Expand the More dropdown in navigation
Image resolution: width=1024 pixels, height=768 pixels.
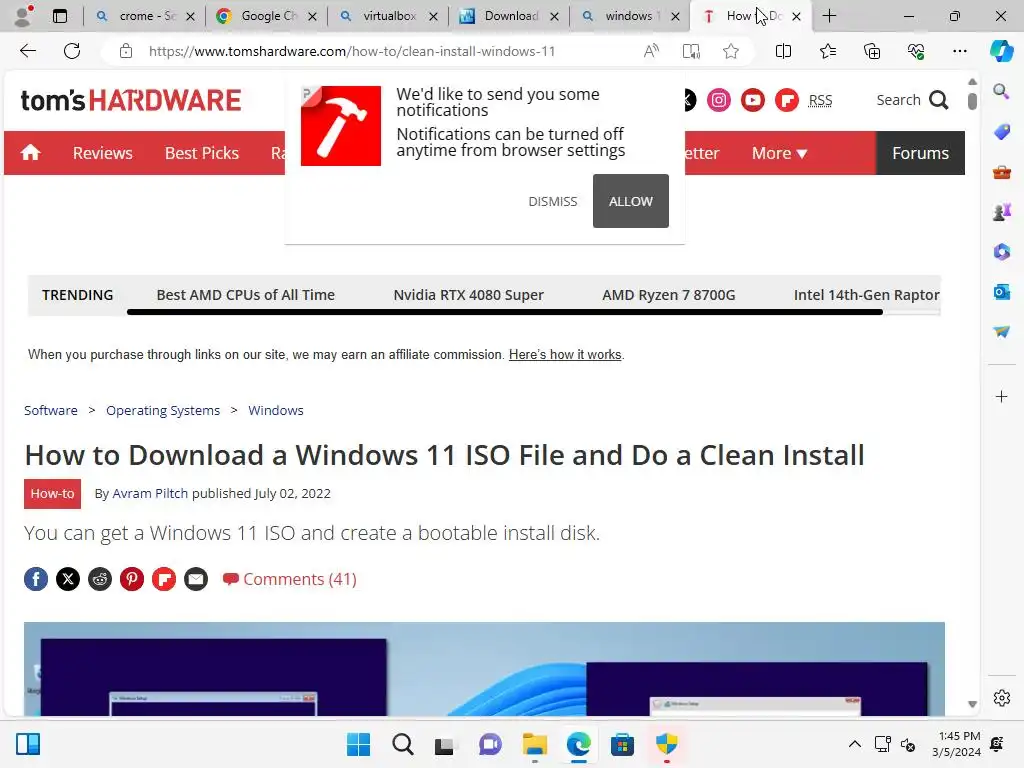coord(779,153)
